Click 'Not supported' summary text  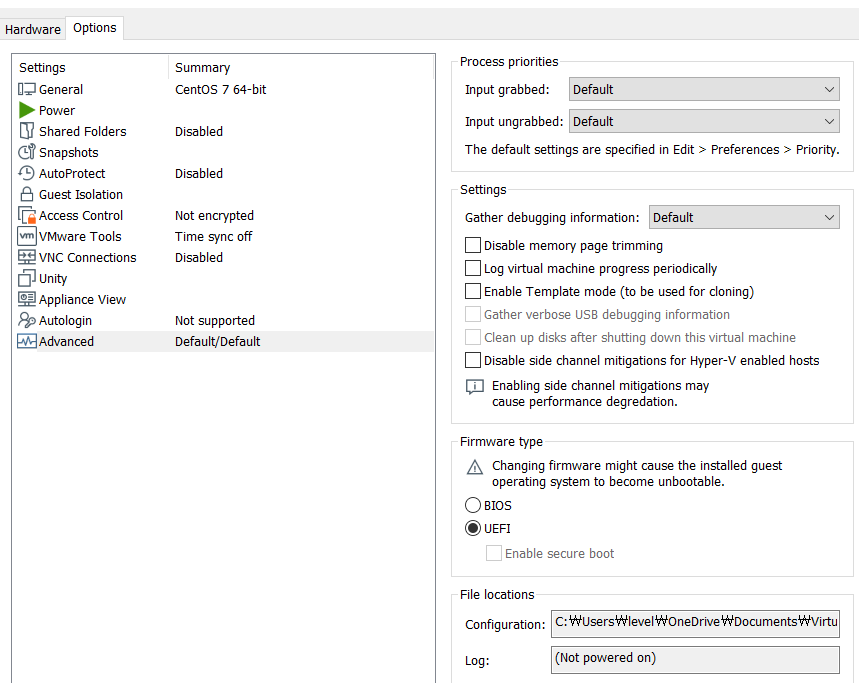point(215,320)
